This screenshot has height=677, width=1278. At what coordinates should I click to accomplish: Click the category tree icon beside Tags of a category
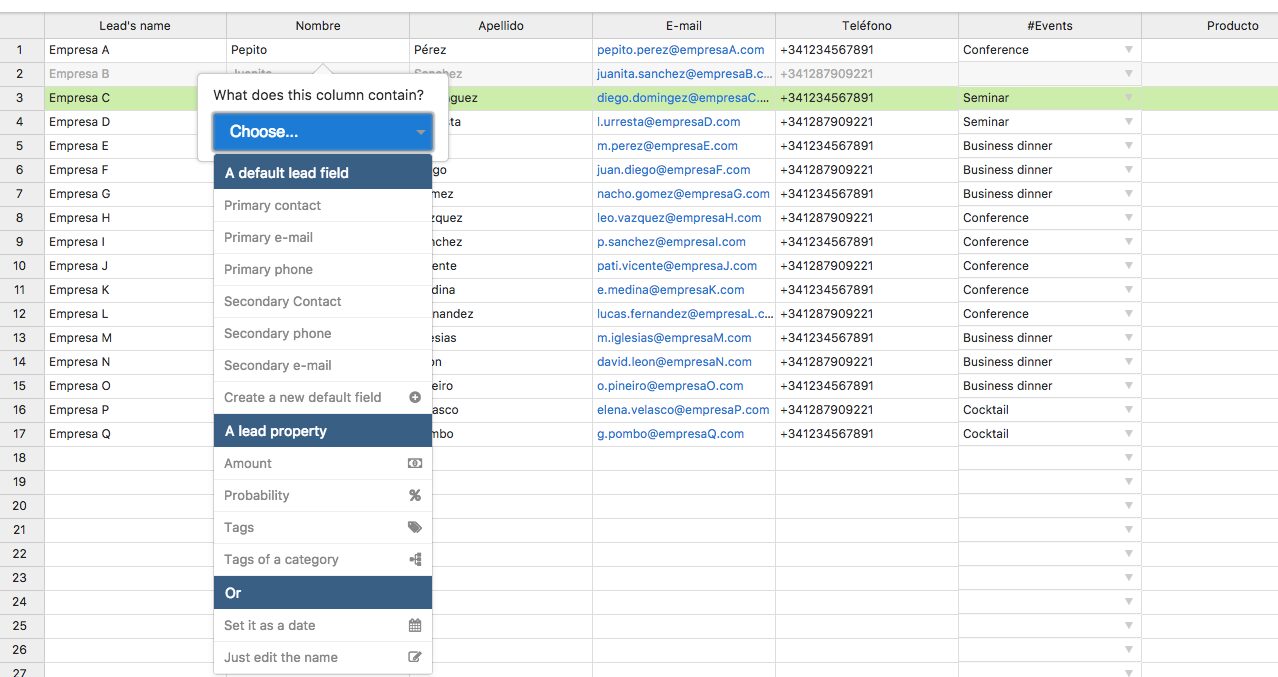[415, 559]
